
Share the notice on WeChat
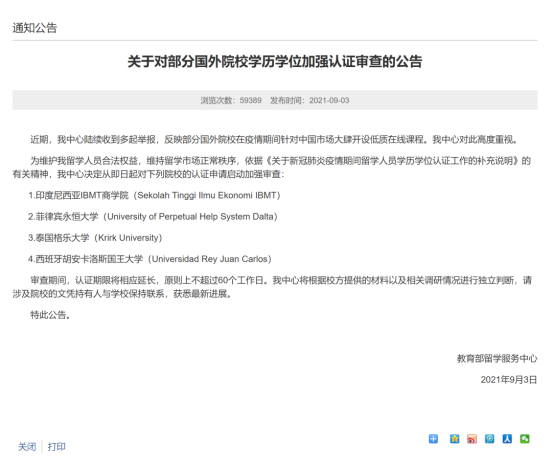[525, 439]
